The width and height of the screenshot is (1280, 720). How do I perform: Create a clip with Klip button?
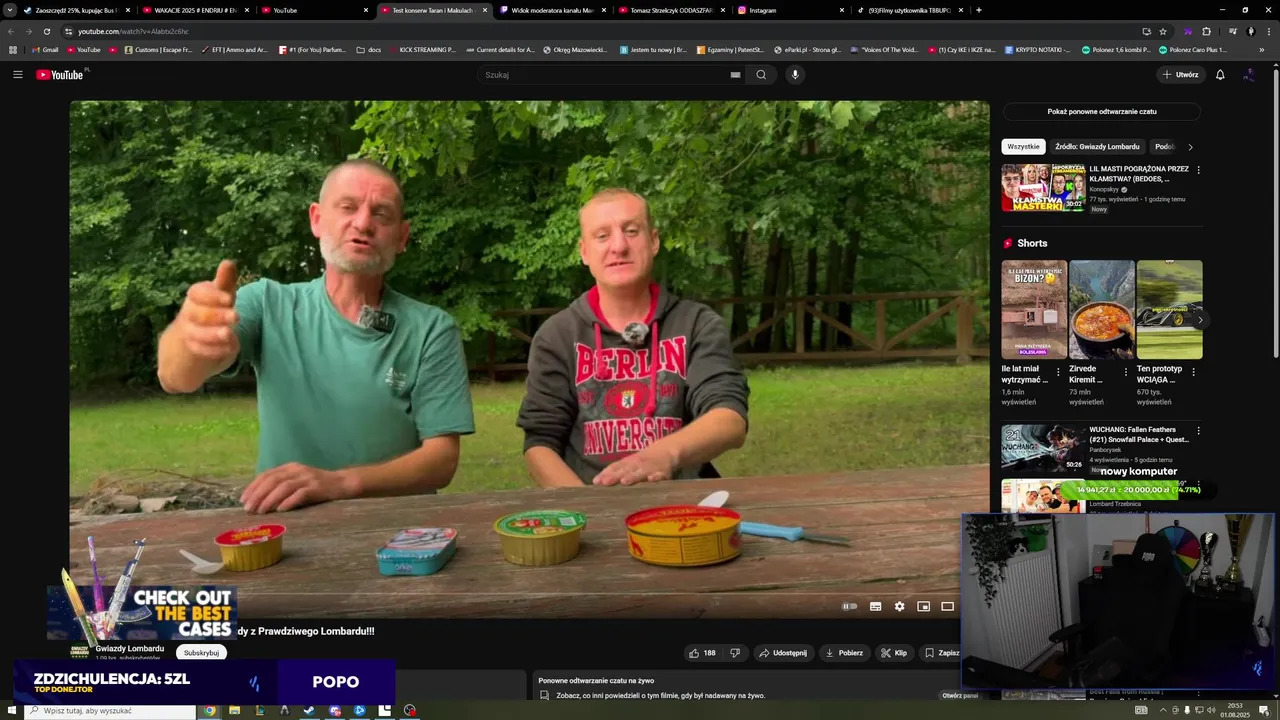pos(894,653)
